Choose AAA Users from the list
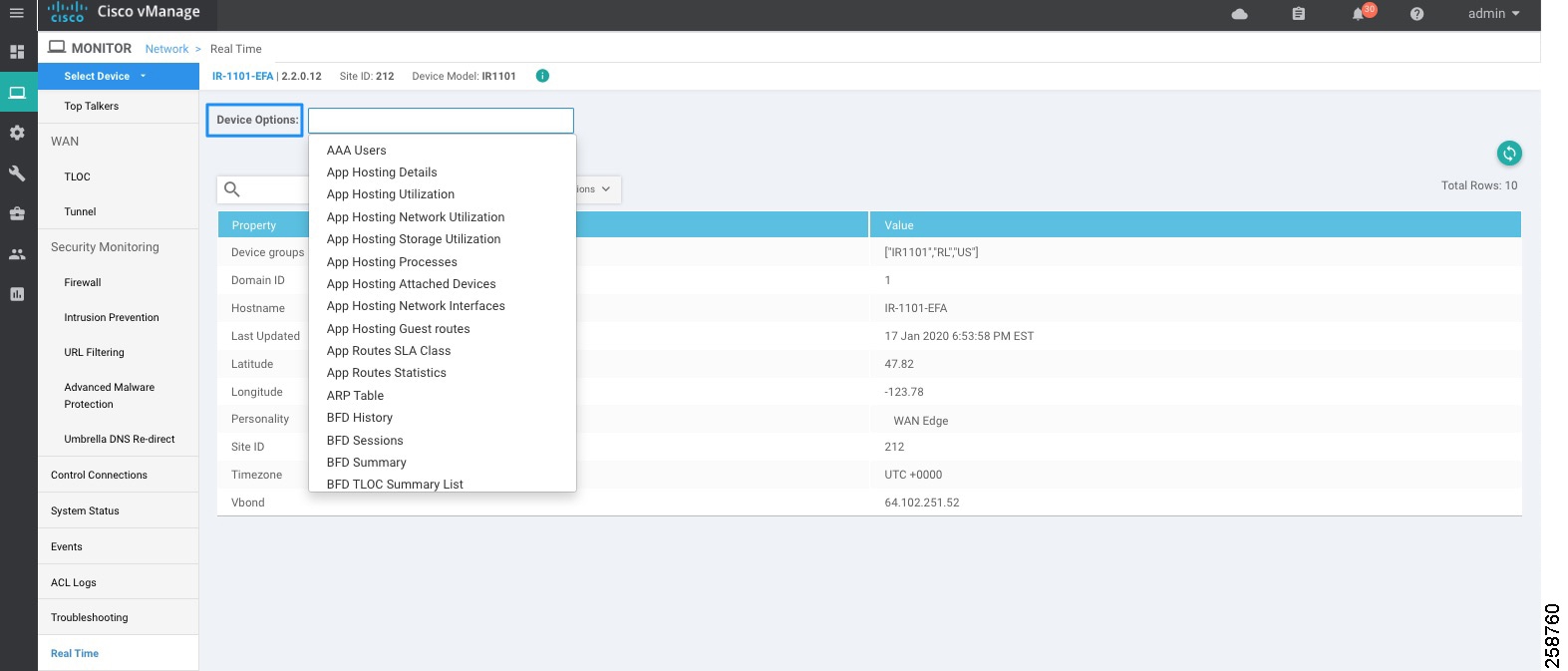This screenshot has height=671, width=1568. tap(357, 151)
